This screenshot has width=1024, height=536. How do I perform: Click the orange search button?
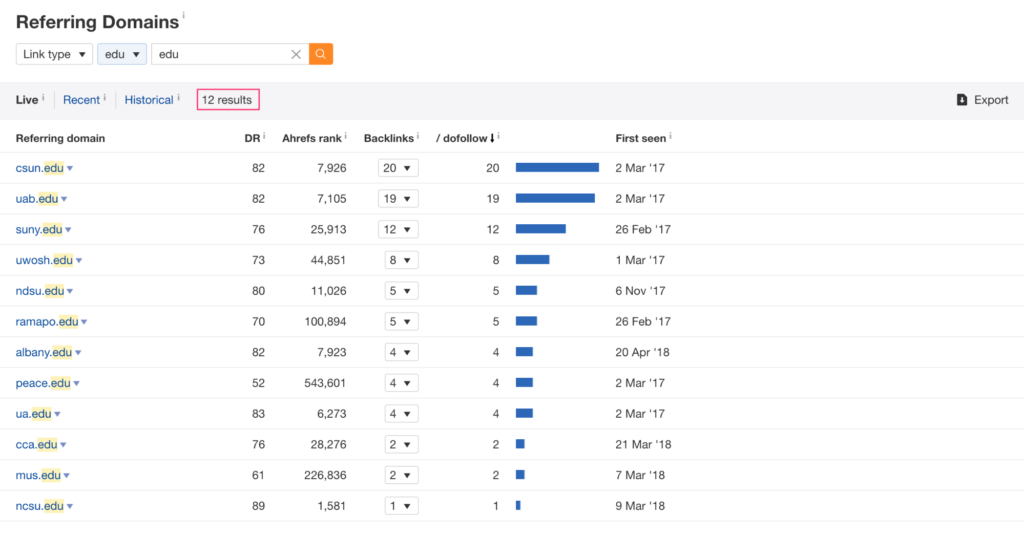pos(320,54)
